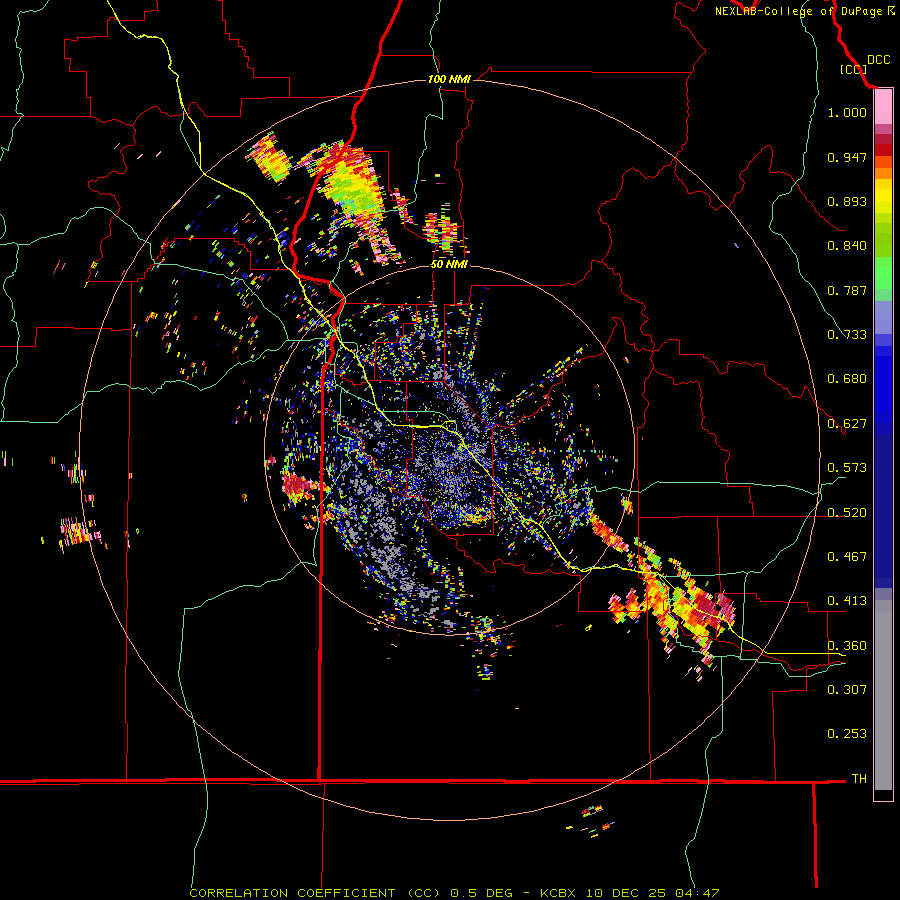Pick the red color bar segment

tap(883, 150)
